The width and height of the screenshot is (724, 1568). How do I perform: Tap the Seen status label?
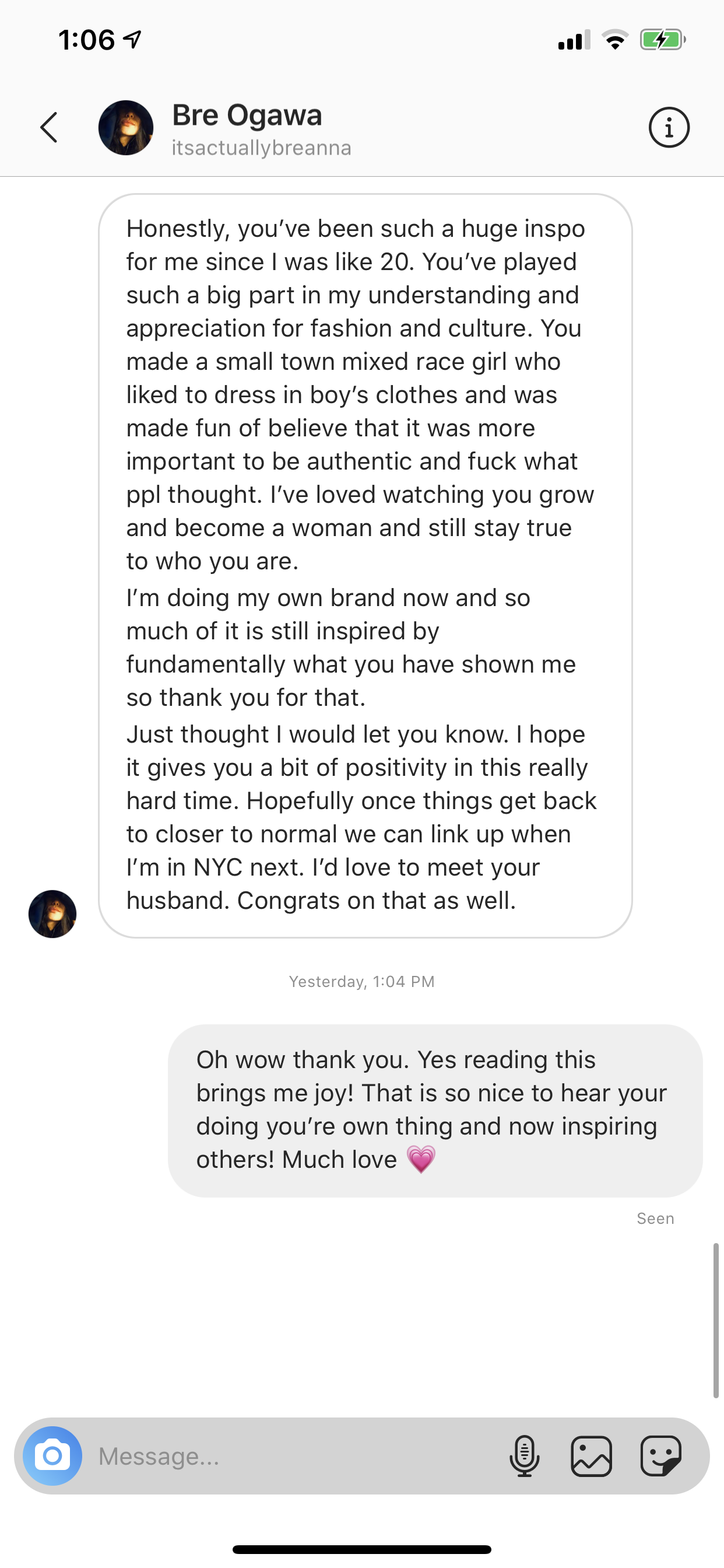[x=655, y=1218]
